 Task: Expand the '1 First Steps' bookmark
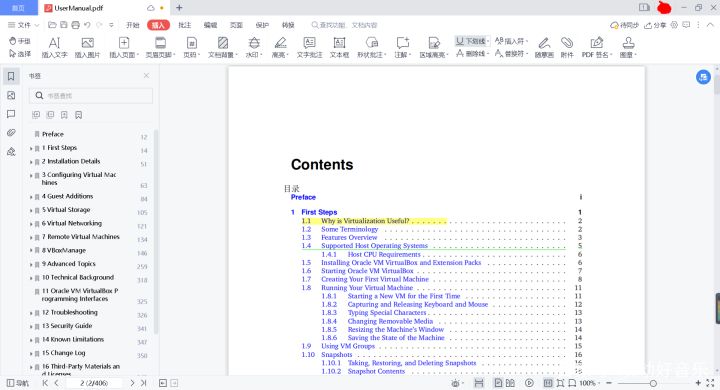(x=31, y=148)
